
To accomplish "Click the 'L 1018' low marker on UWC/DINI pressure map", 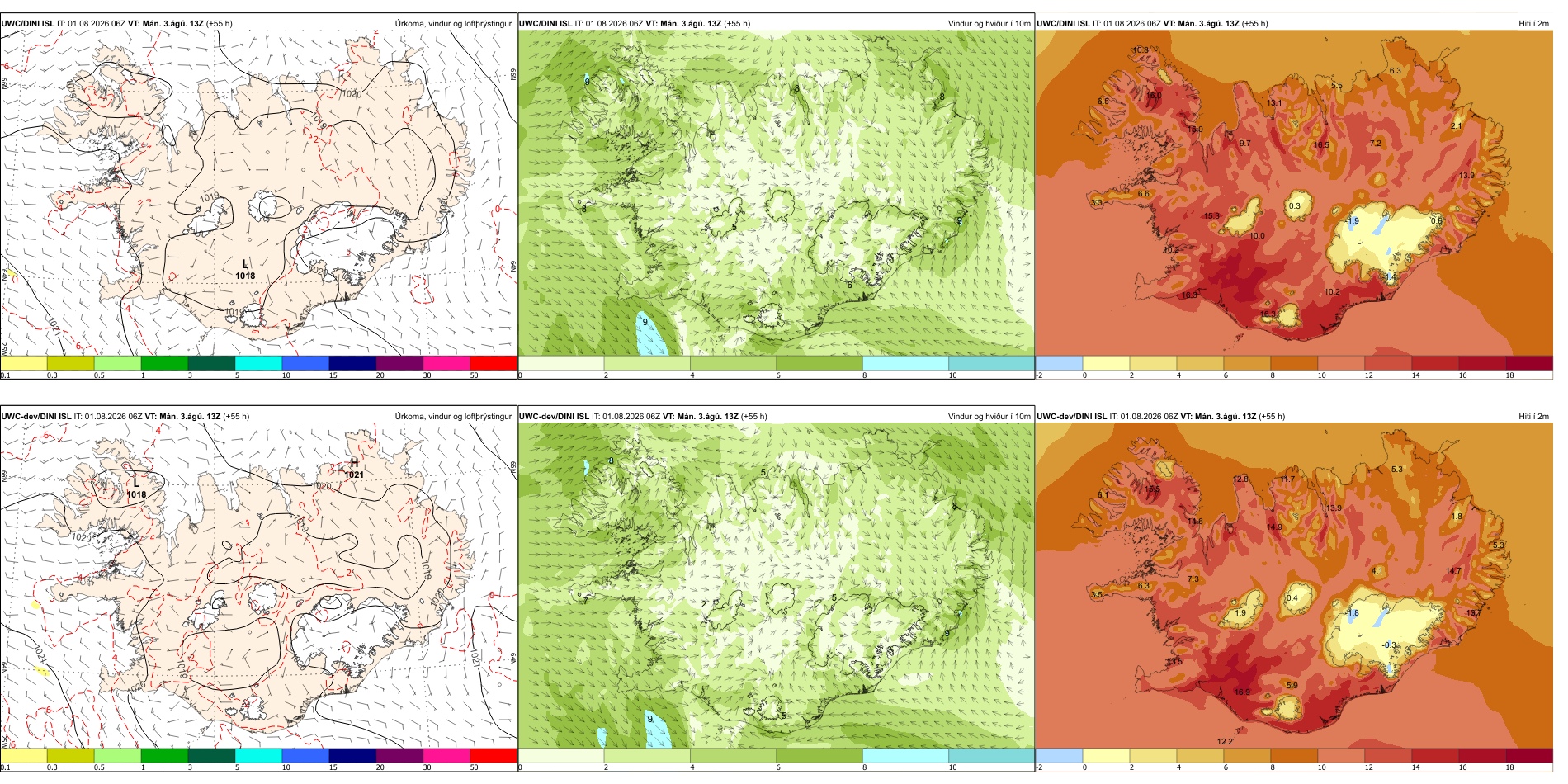I will tap(245, 270).
